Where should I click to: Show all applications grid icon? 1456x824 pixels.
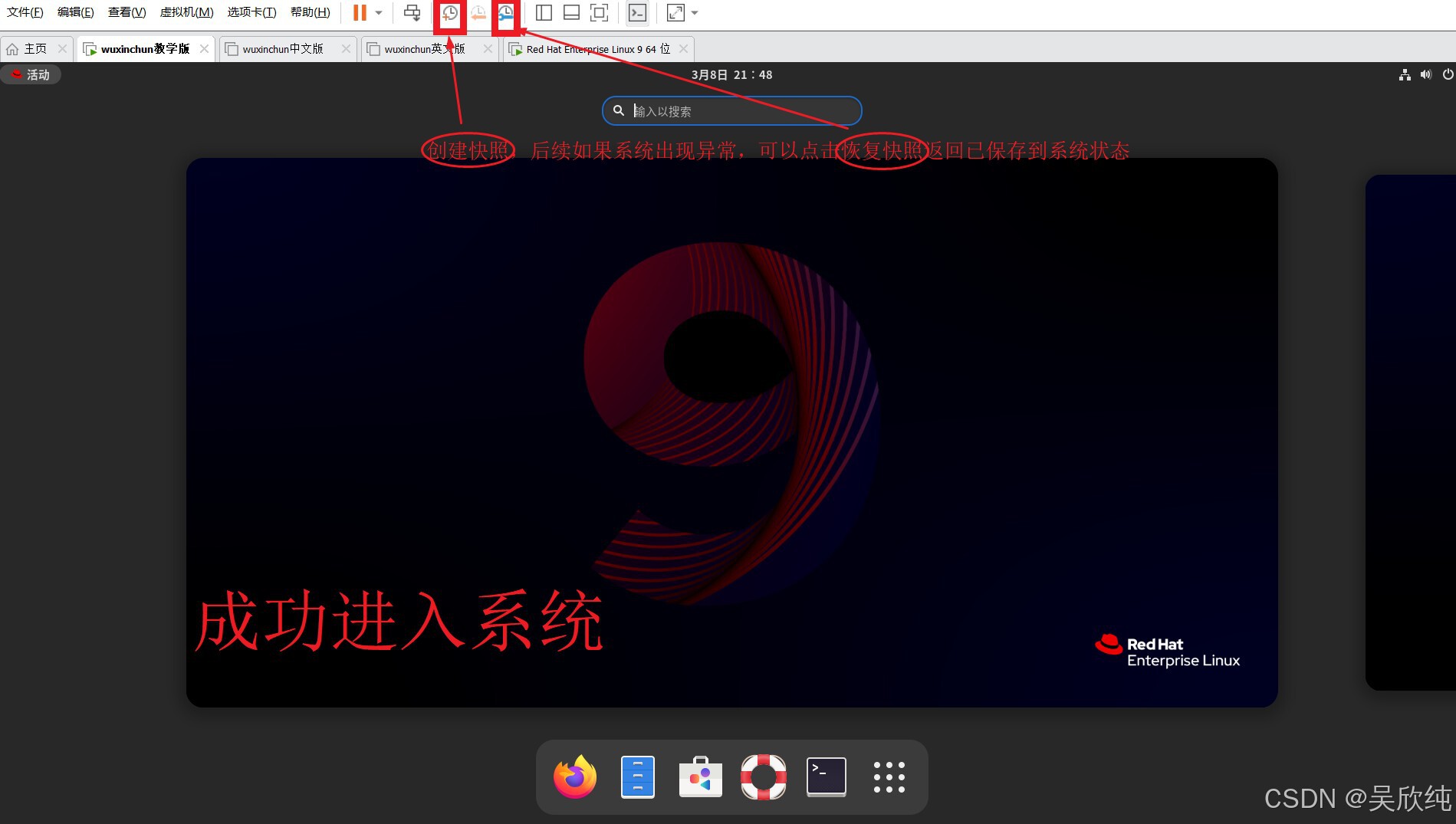889,776
